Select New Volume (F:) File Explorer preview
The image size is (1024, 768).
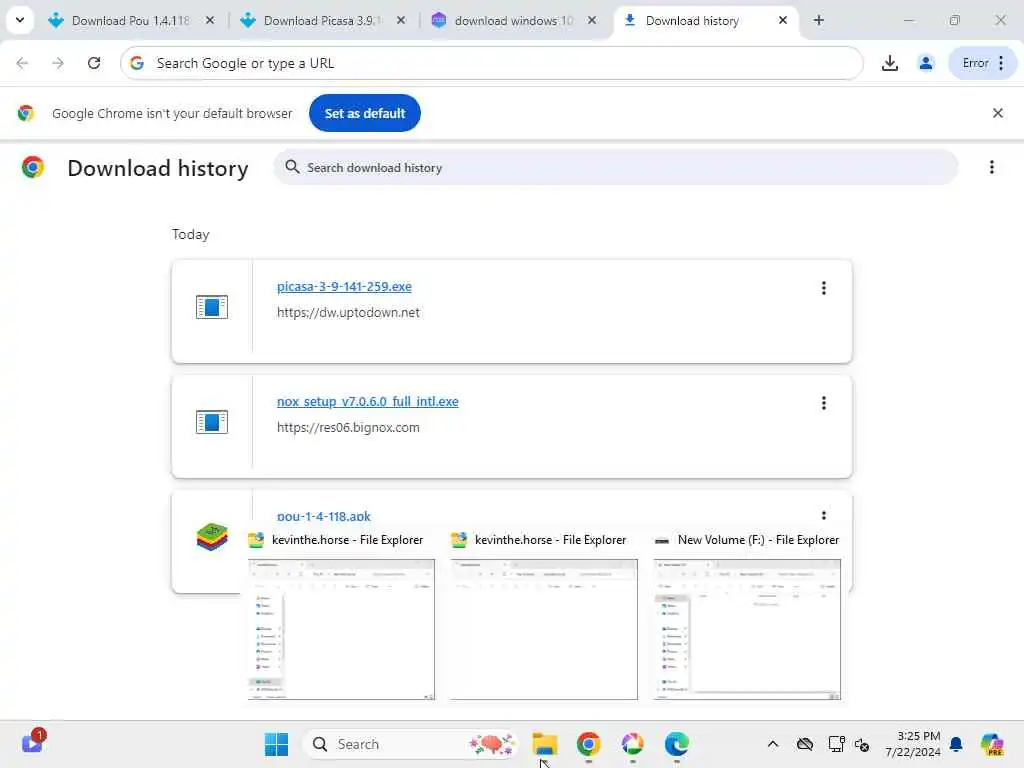point(747,629)
